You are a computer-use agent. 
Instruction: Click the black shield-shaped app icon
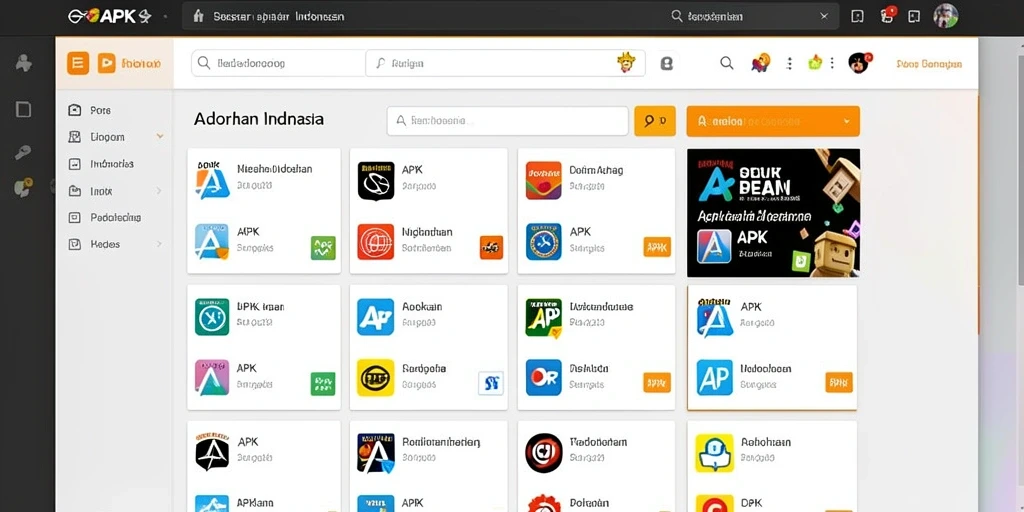tap(376, 181)
